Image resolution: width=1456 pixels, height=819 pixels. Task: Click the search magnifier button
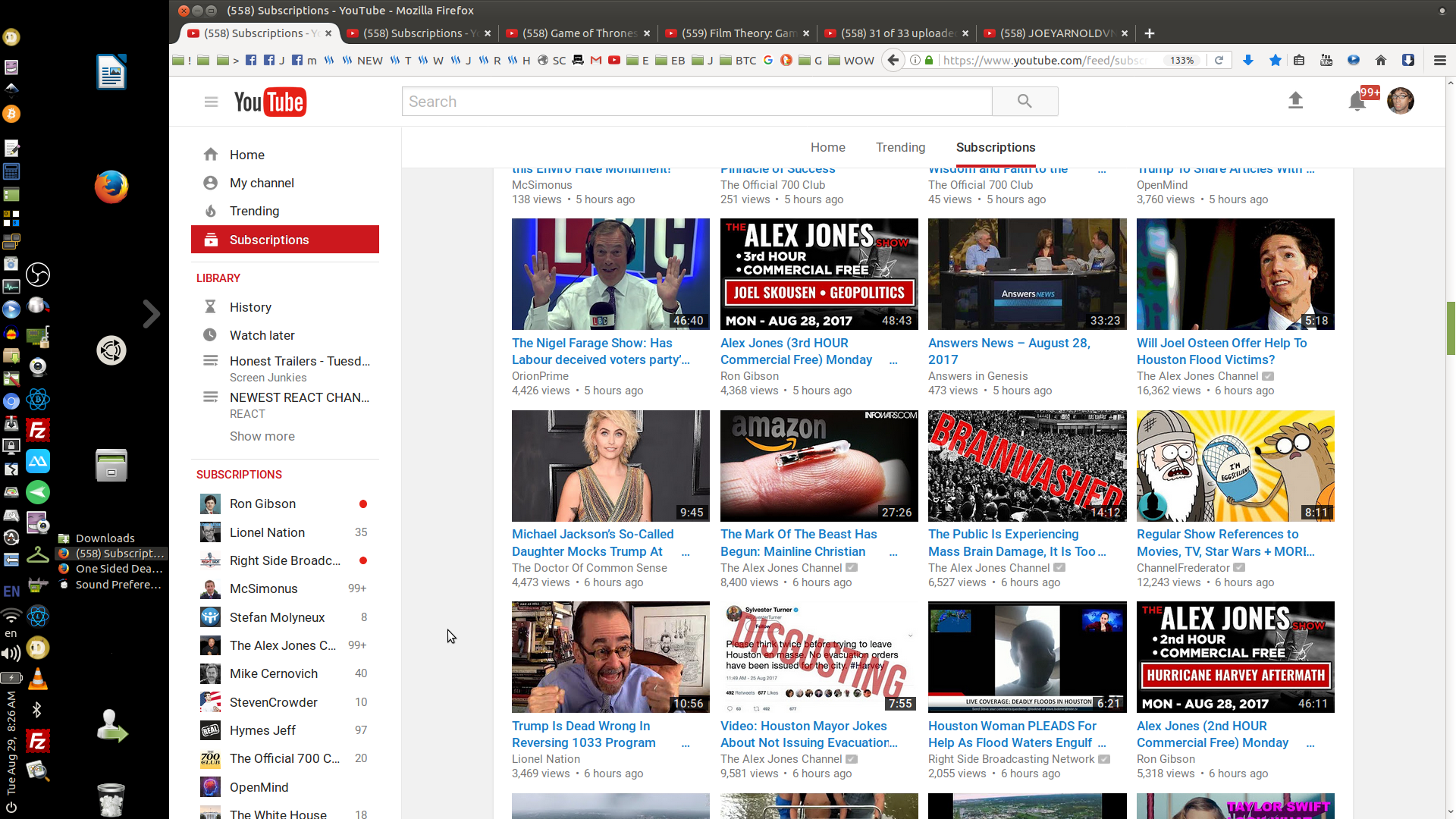(x=1025, y=101)
